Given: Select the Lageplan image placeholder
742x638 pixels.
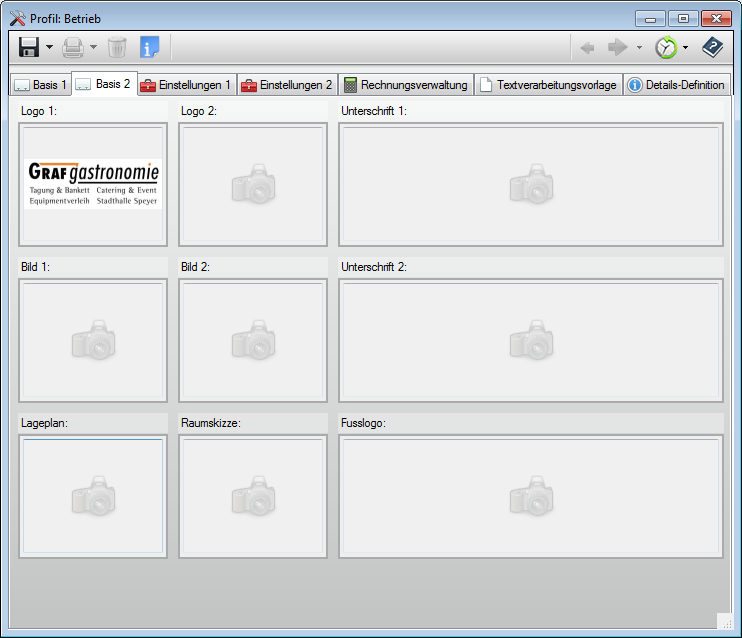Looking at the screenshot, I should (93, 496).
